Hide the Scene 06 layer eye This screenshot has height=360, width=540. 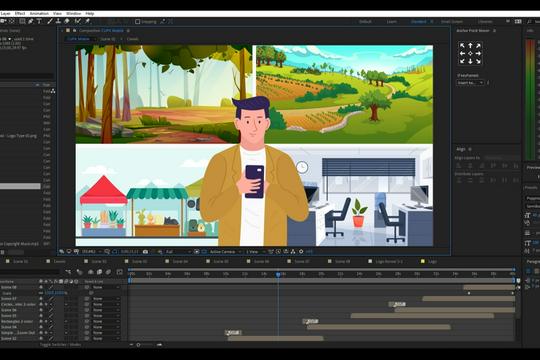(x=41, y=310)
